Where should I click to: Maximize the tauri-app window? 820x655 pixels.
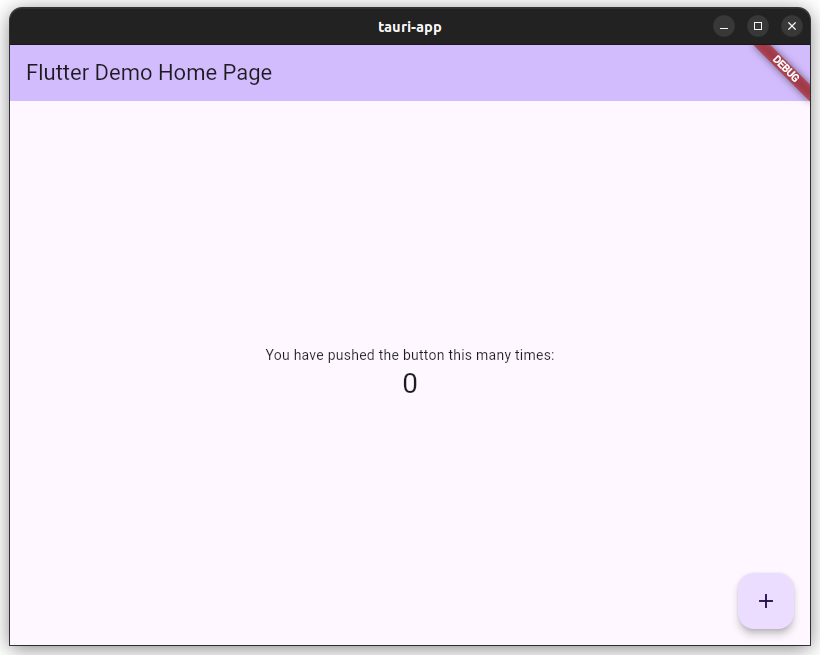pyautogui.click(x=758, y=26)
